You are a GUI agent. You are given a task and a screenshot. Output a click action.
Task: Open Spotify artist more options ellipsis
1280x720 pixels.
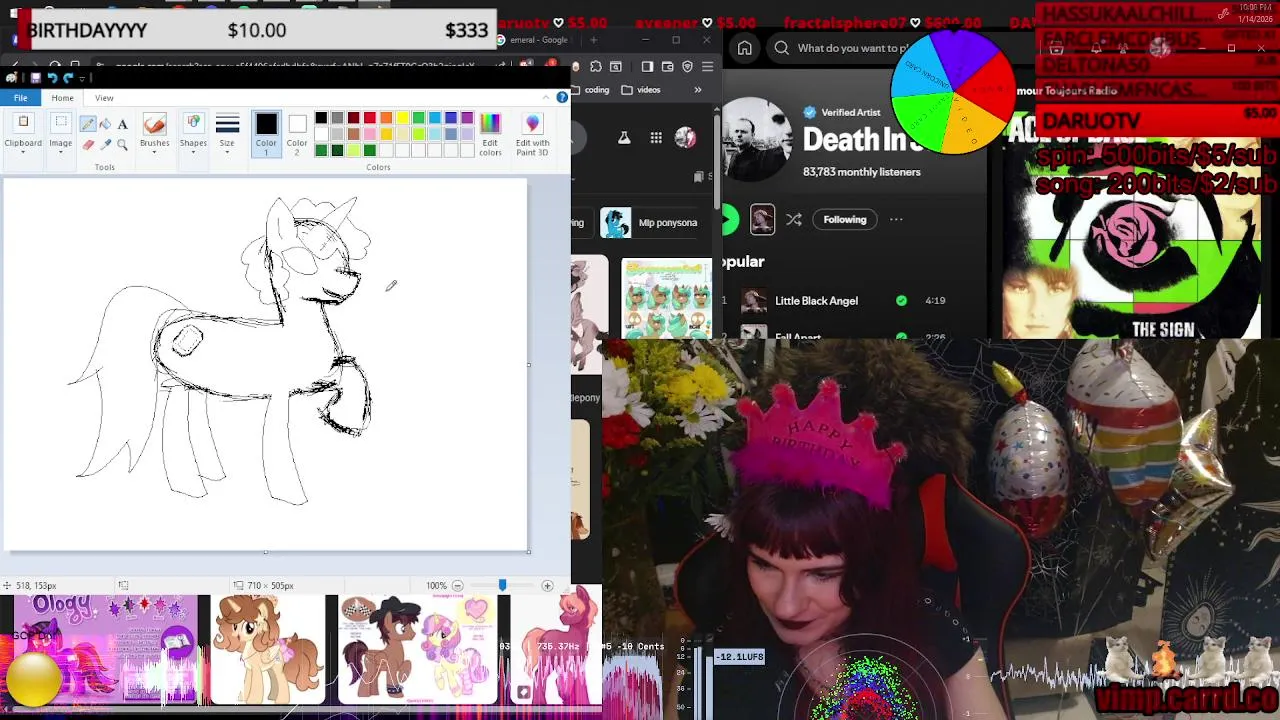(x=896, y=219)
